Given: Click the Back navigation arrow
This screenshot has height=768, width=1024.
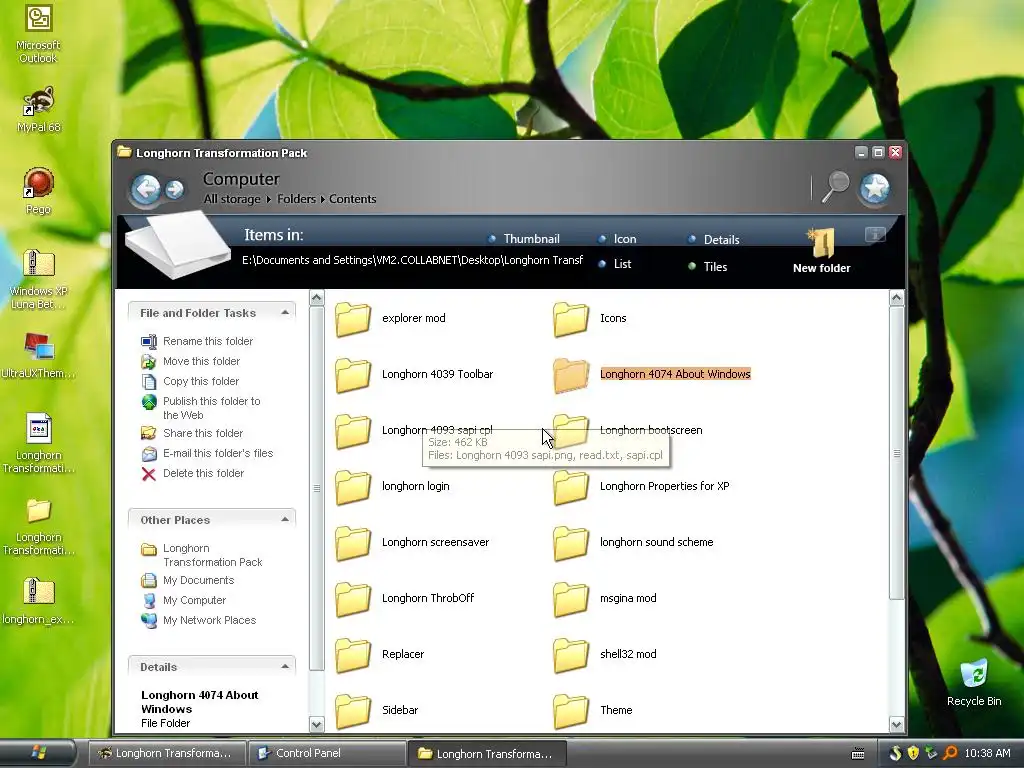Looking at the screenshot, I should 146,189.
